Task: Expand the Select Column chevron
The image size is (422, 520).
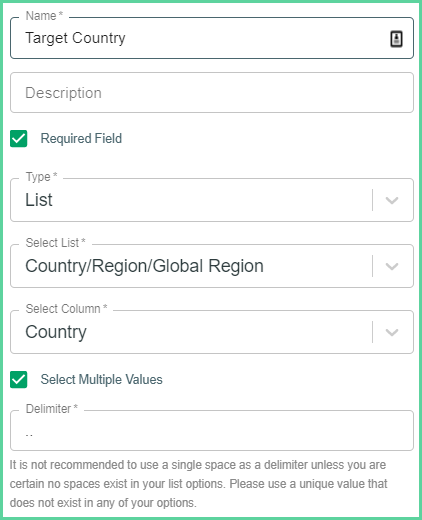Action: (392, 332)
